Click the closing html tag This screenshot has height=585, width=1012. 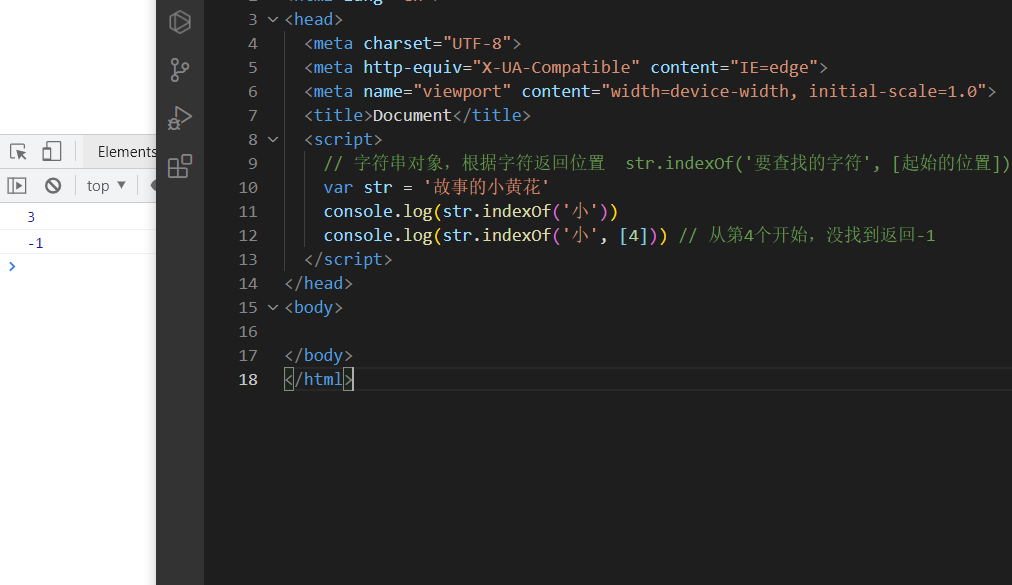319,380
